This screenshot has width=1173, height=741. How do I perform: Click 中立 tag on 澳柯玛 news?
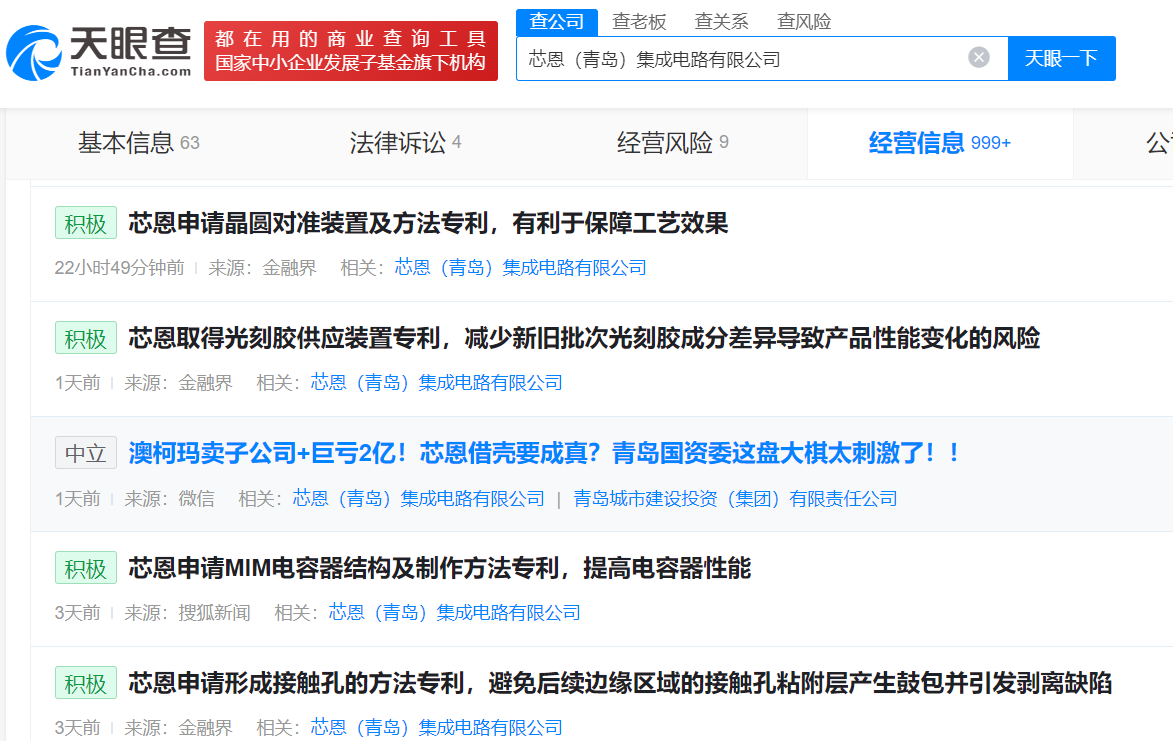pyautogui.click(x=86, y=453)
